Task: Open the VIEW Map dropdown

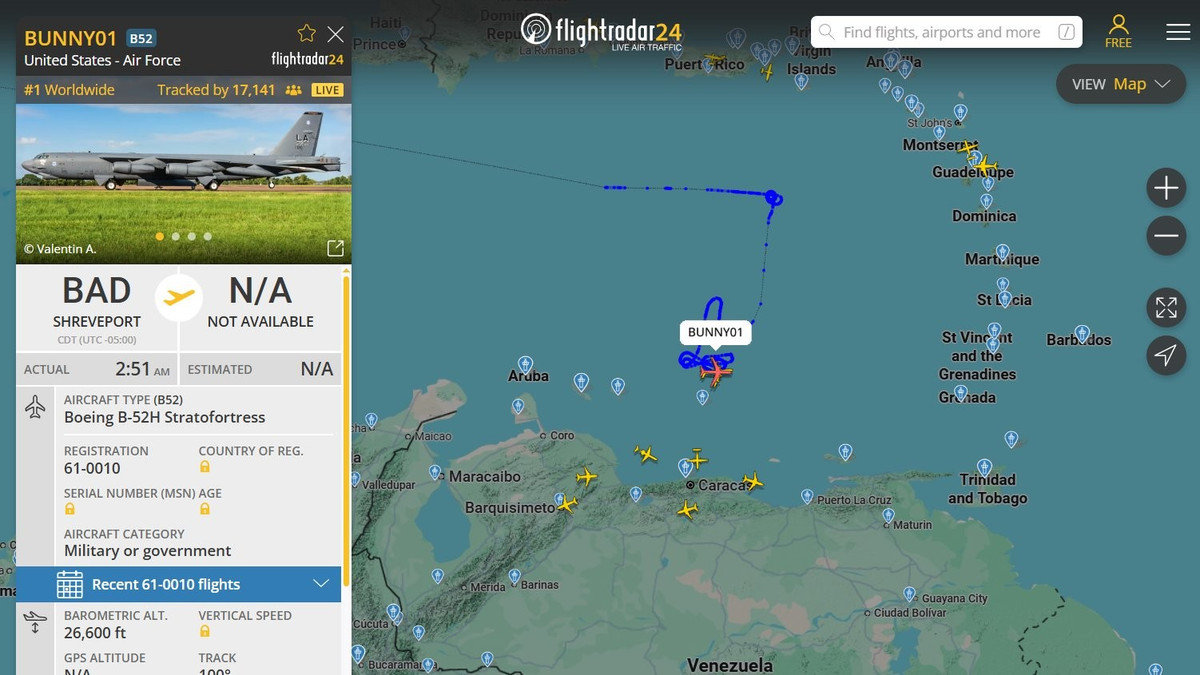Action: click(1121, 84)
